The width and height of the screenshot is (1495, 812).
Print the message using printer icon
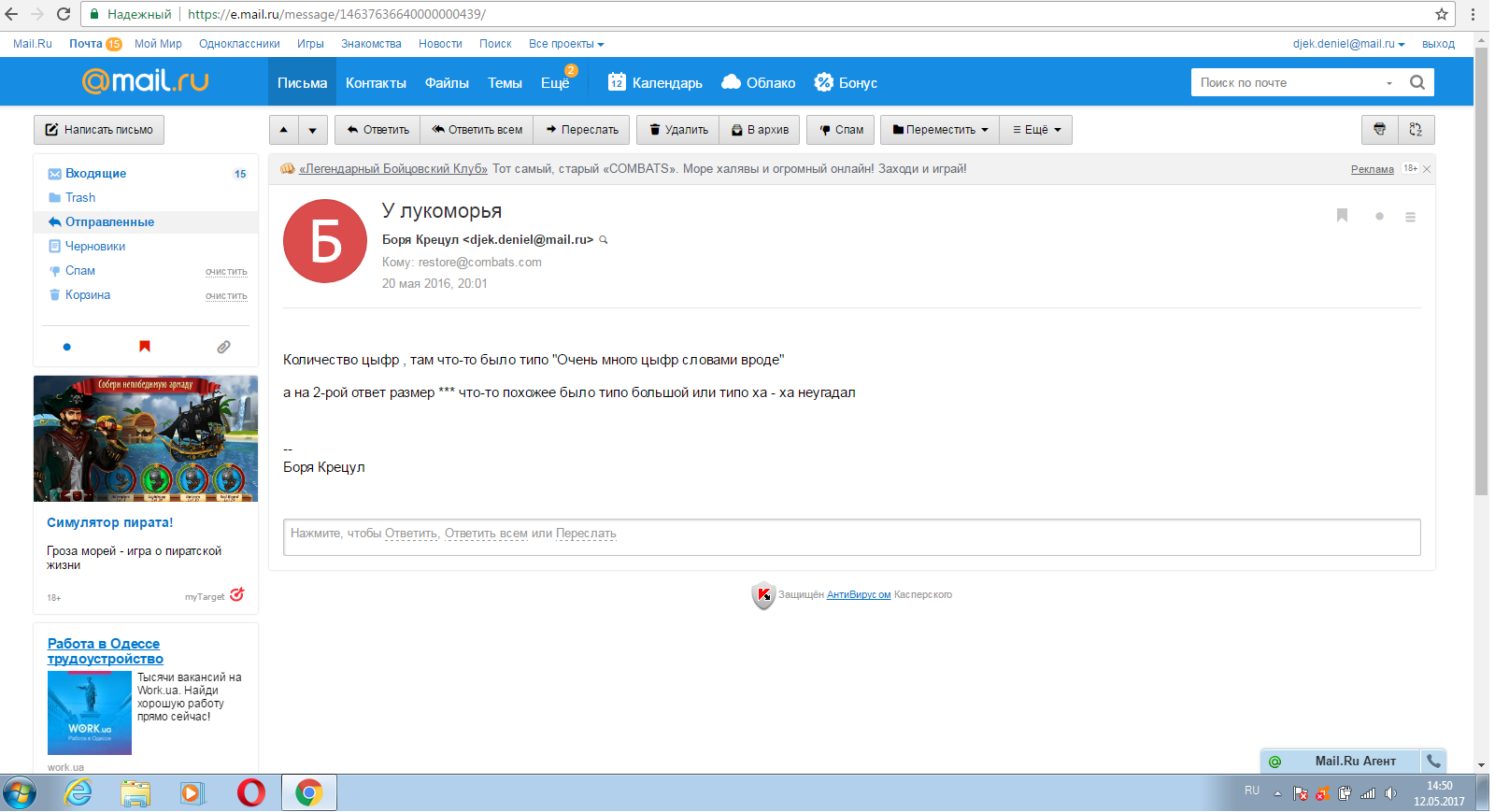click(1379, 130)
